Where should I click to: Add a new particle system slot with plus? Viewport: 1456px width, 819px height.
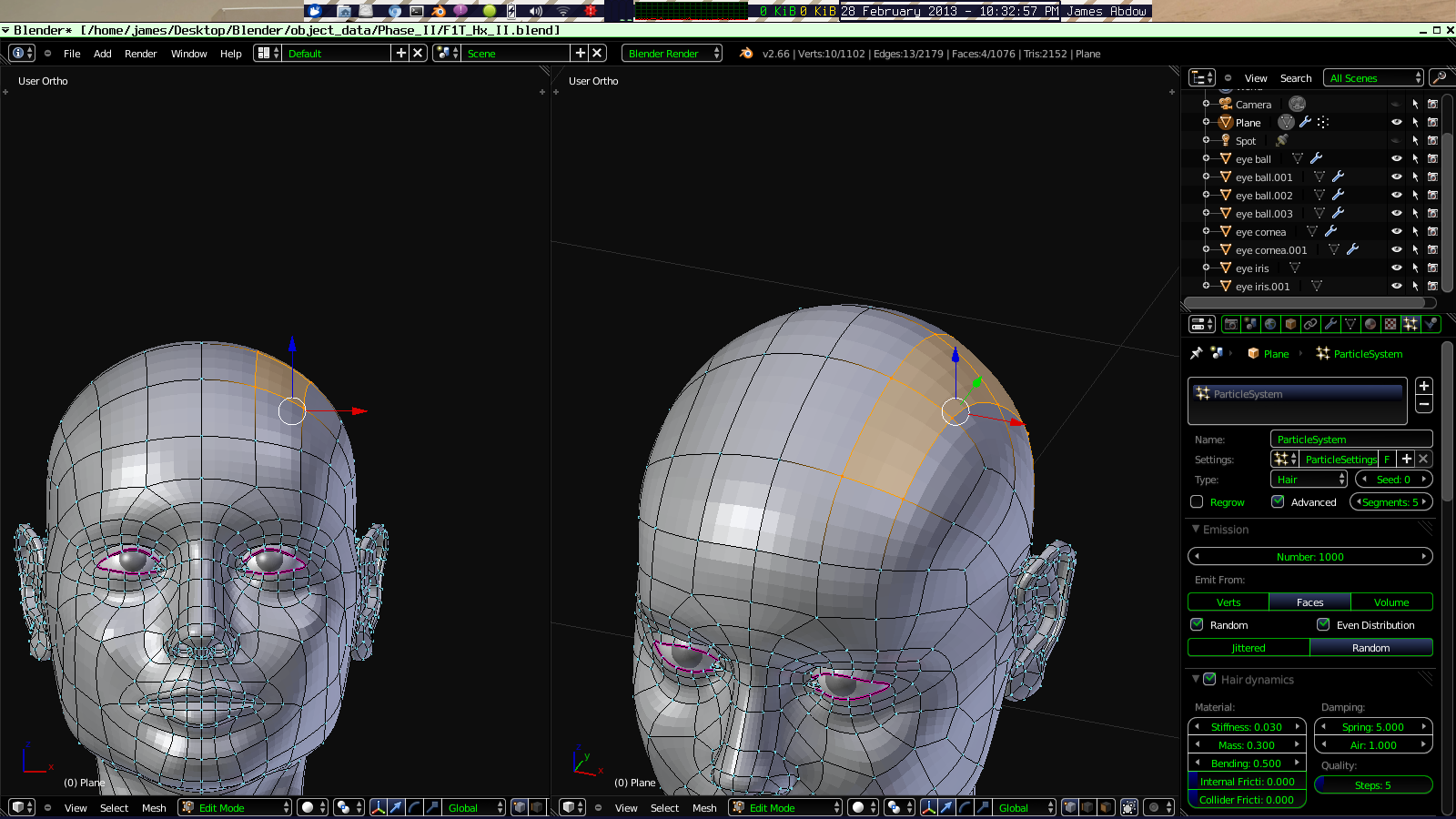click(x=1424, y=386)
